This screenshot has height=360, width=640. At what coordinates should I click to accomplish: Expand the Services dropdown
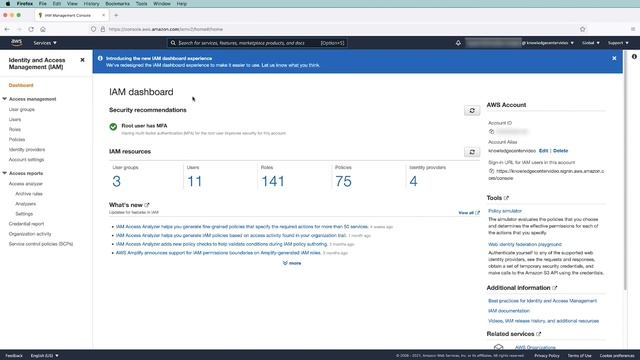(45, 43)
